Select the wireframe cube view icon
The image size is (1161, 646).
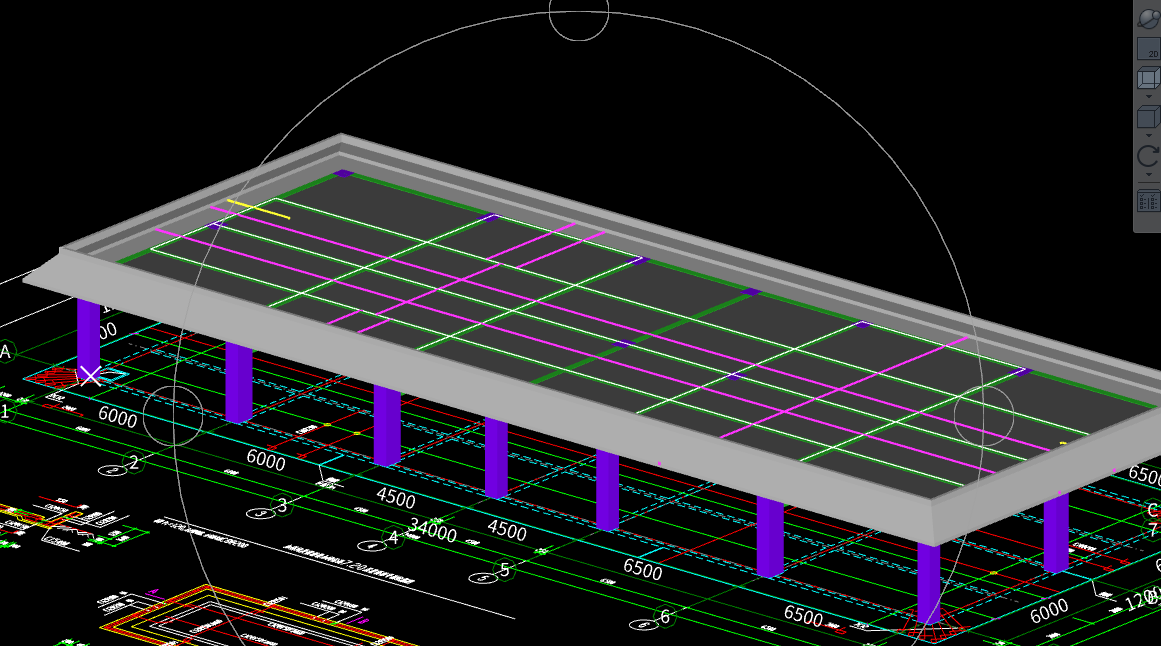click(x=1148, y=79)
